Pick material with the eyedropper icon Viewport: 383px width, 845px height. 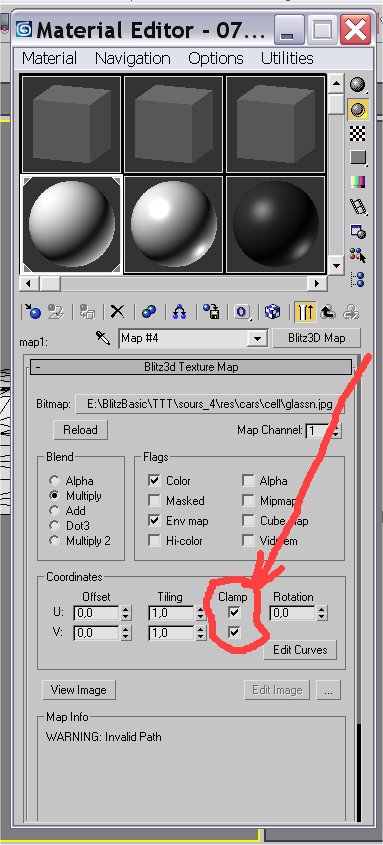[x=102, y=338]
